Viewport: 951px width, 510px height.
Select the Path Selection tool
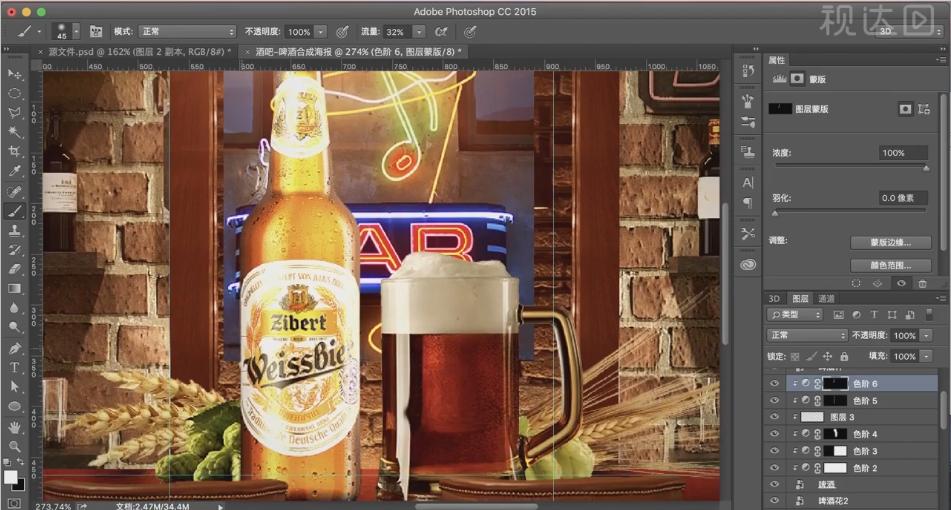[x=15, y=387]
